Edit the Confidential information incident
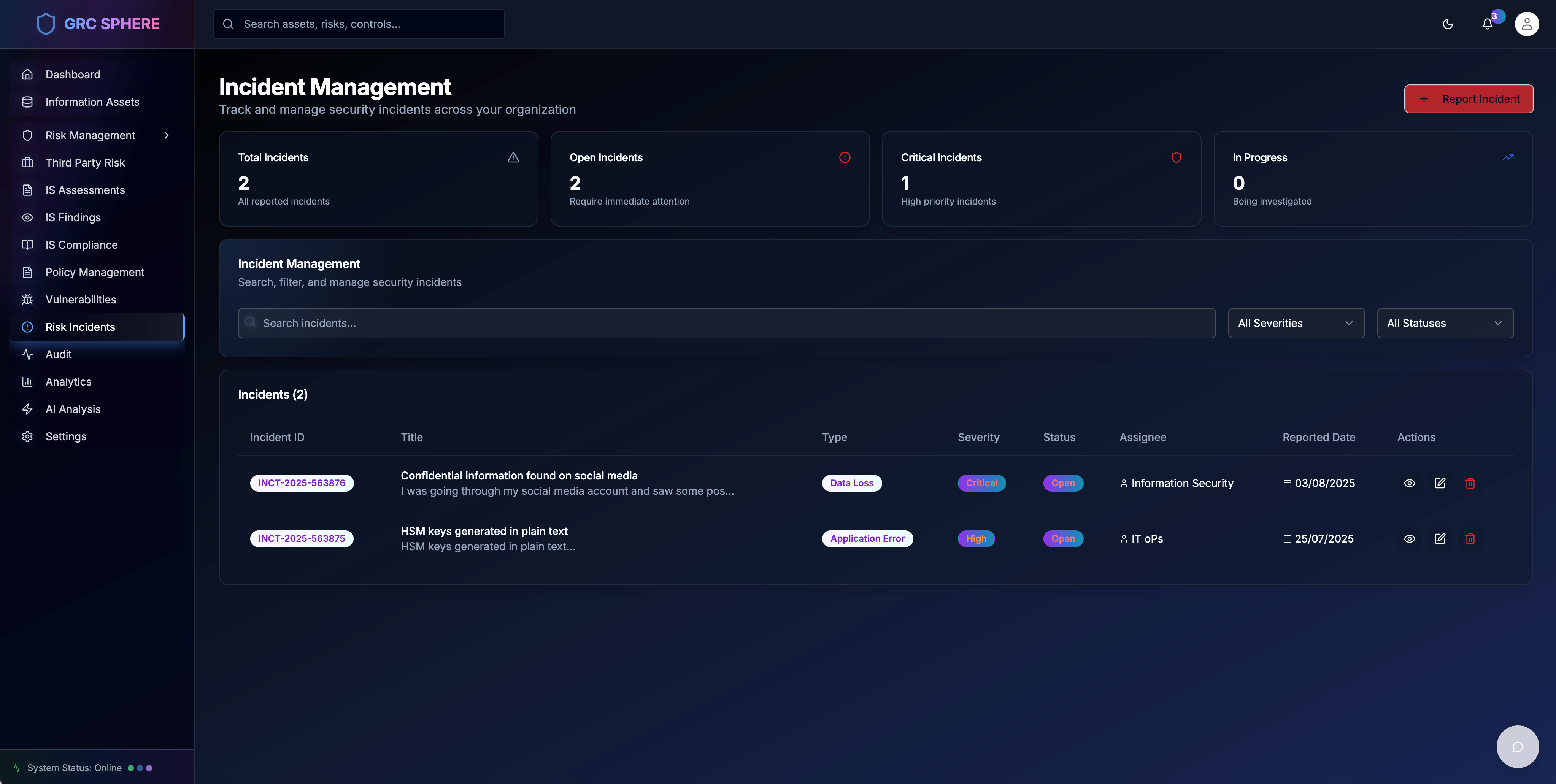 tap(1439, 483)
